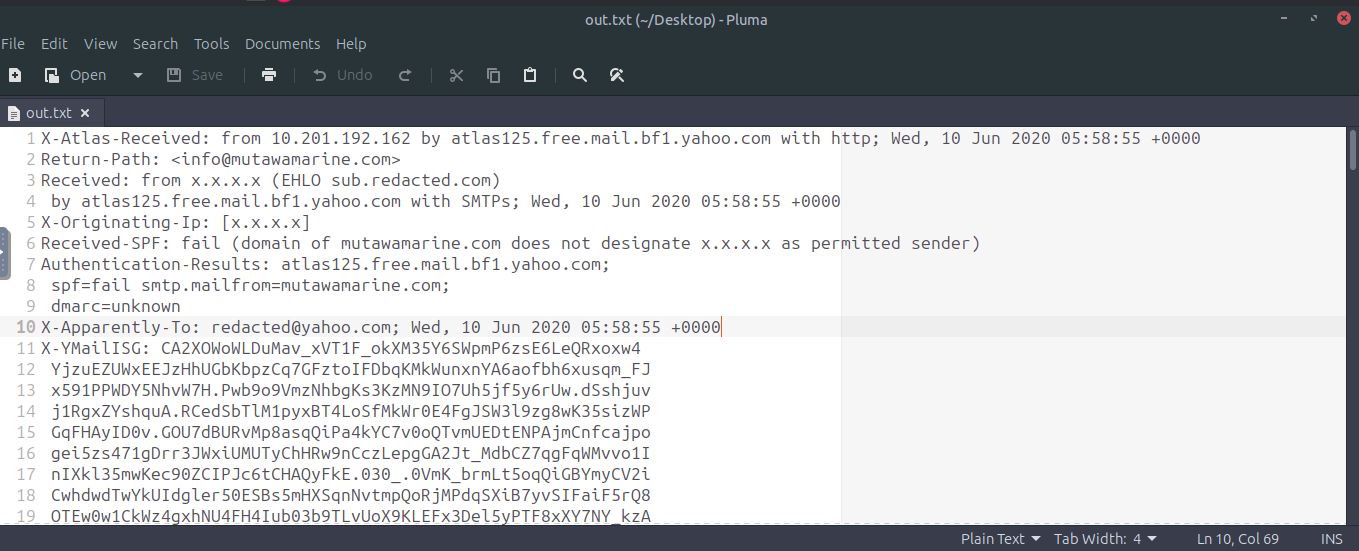Screen dimensions: 1359x551
Task: Expand the recent files dropdown arrow
Action: click(138, 75)
